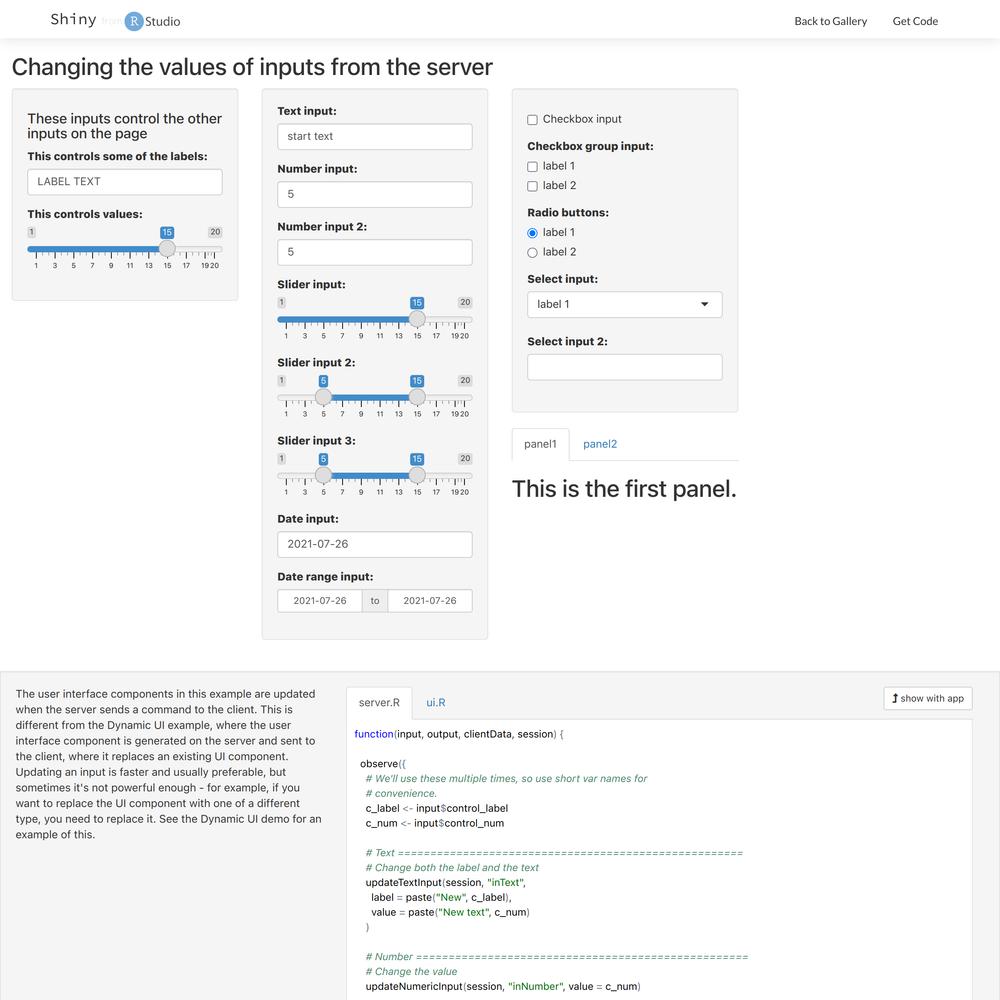Click the Back to Gallery link
Screen dimensions: 1000x1000
coord(830,21)
